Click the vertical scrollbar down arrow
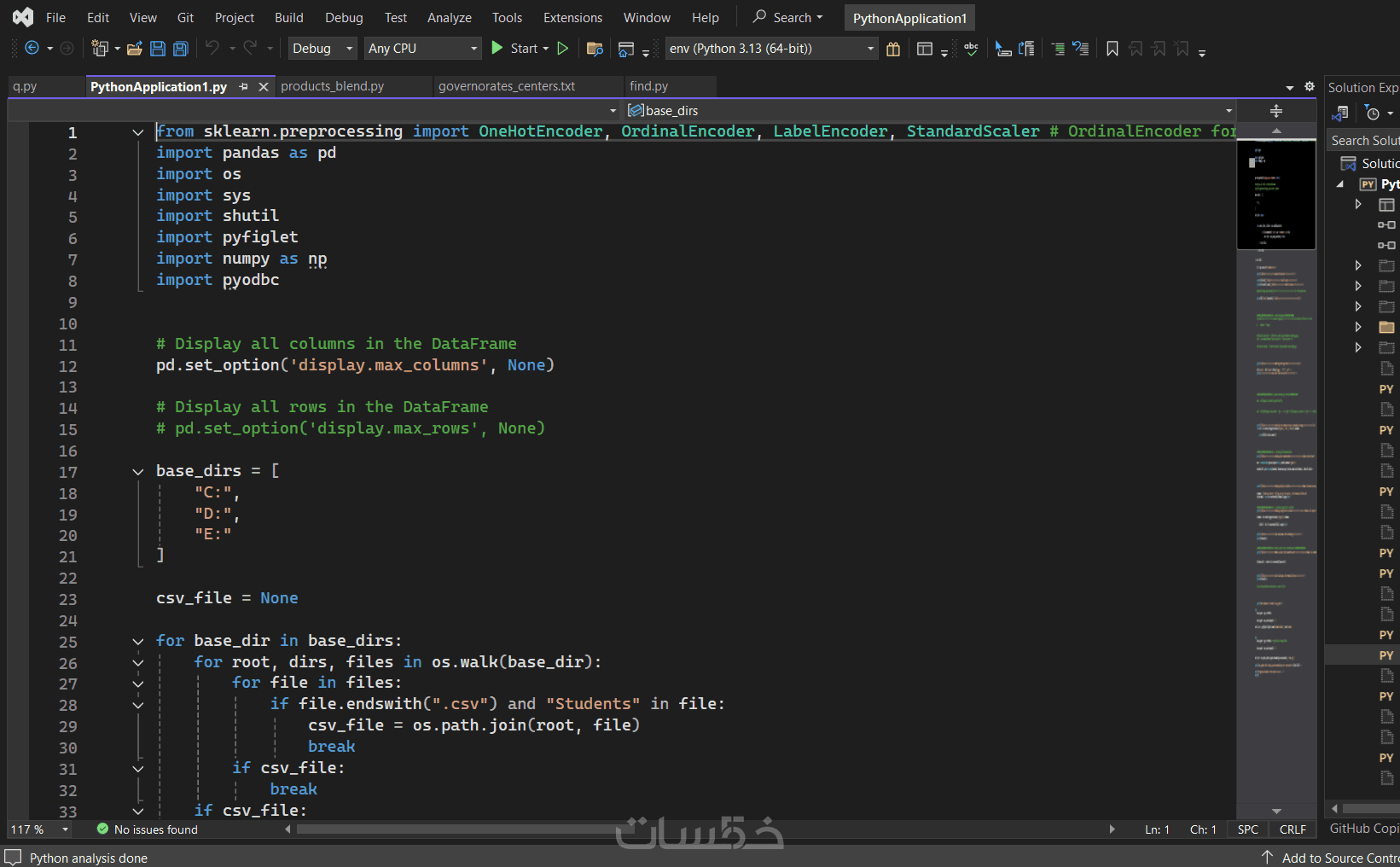The height and width of the screenshot is (867, 1400). tap(1276, 812)
